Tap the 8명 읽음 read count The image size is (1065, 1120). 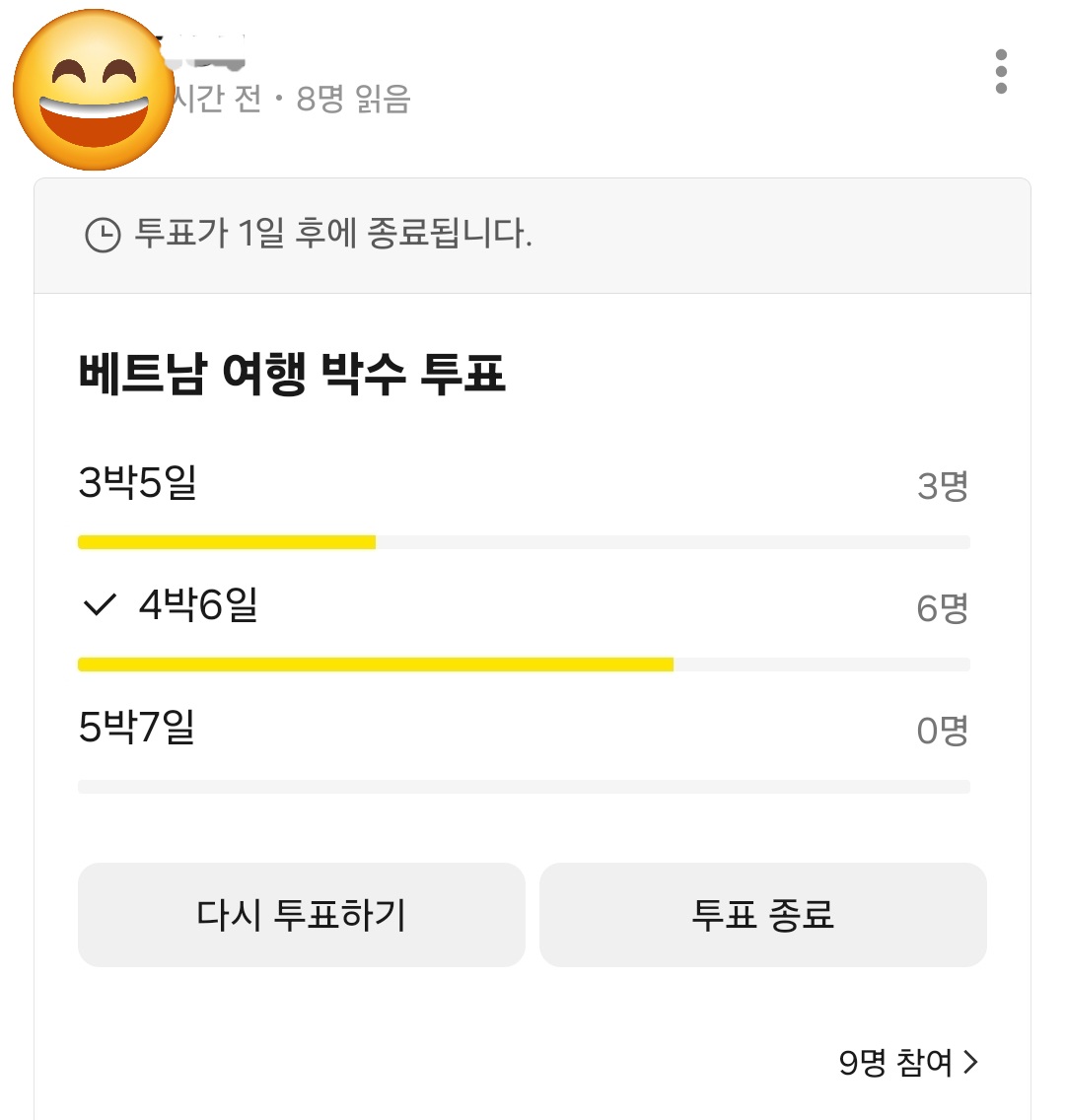tap(353, 99)
